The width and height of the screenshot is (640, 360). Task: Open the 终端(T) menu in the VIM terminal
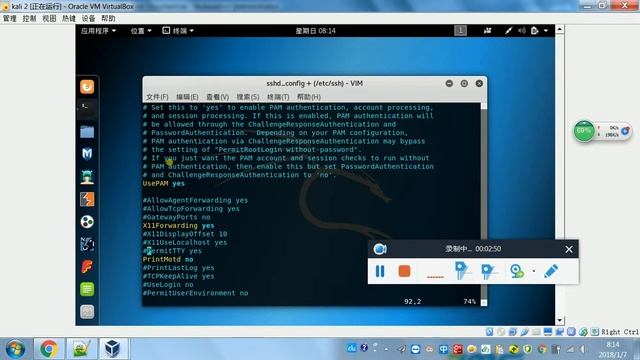tap(278, 97)
